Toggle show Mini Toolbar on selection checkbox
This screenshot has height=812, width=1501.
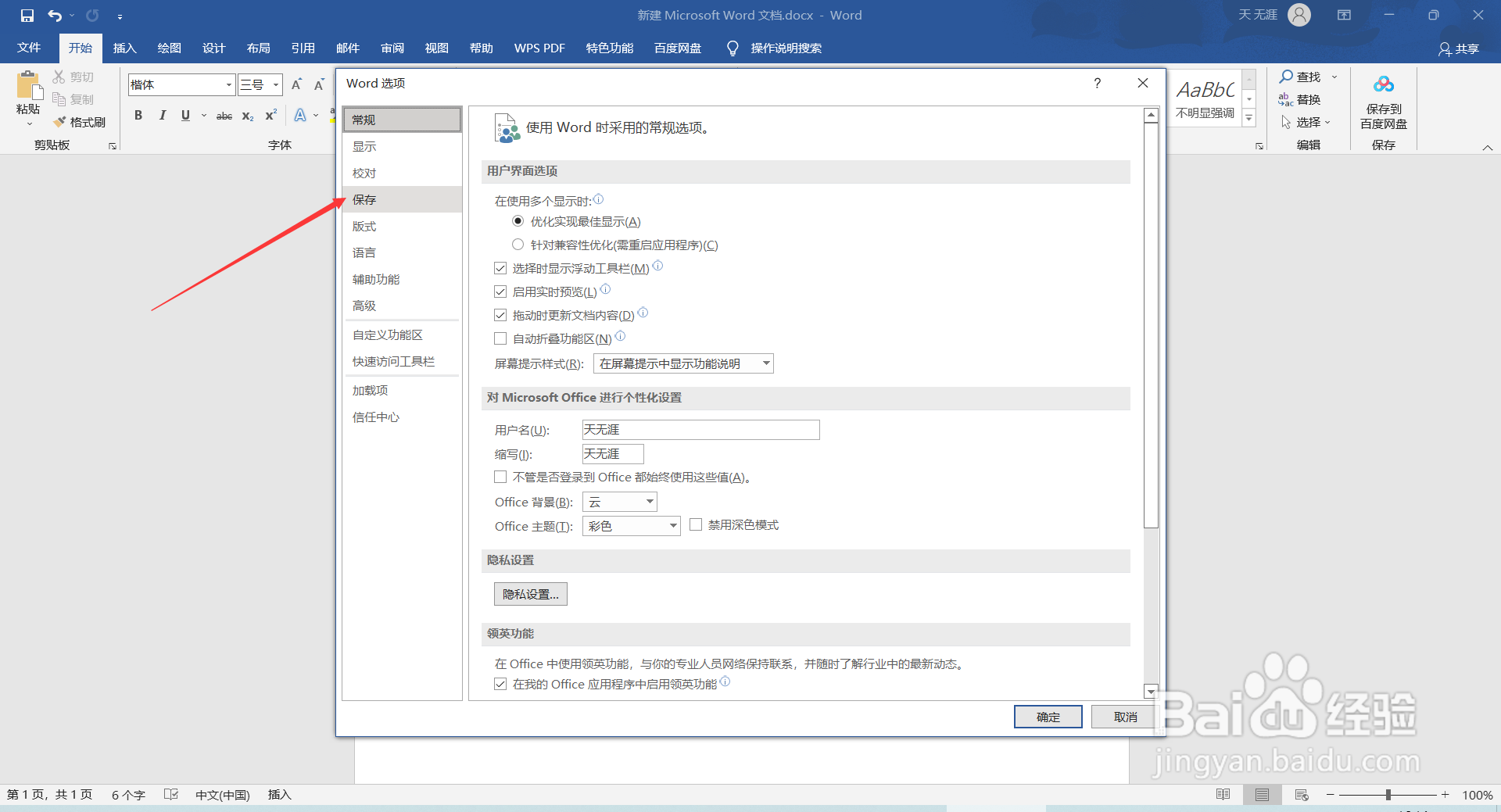coord(500,268)
